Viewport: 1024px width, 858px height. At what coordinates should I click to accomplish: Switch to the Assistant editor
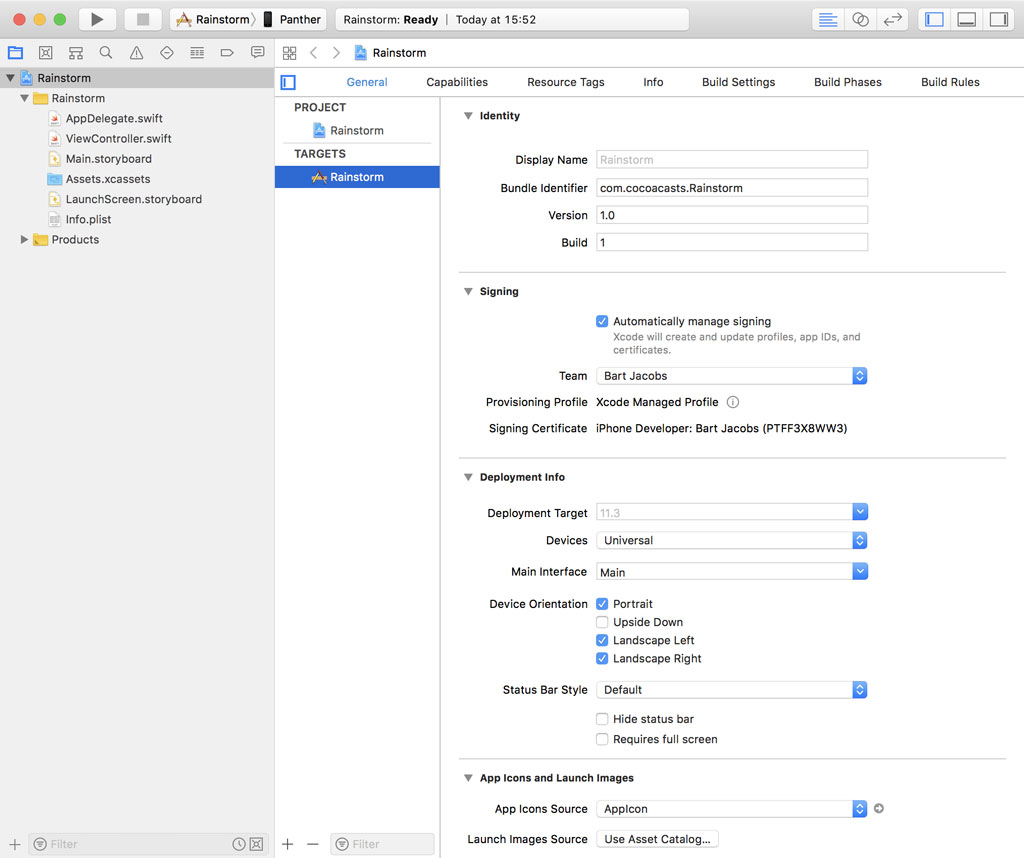(860, 19)
